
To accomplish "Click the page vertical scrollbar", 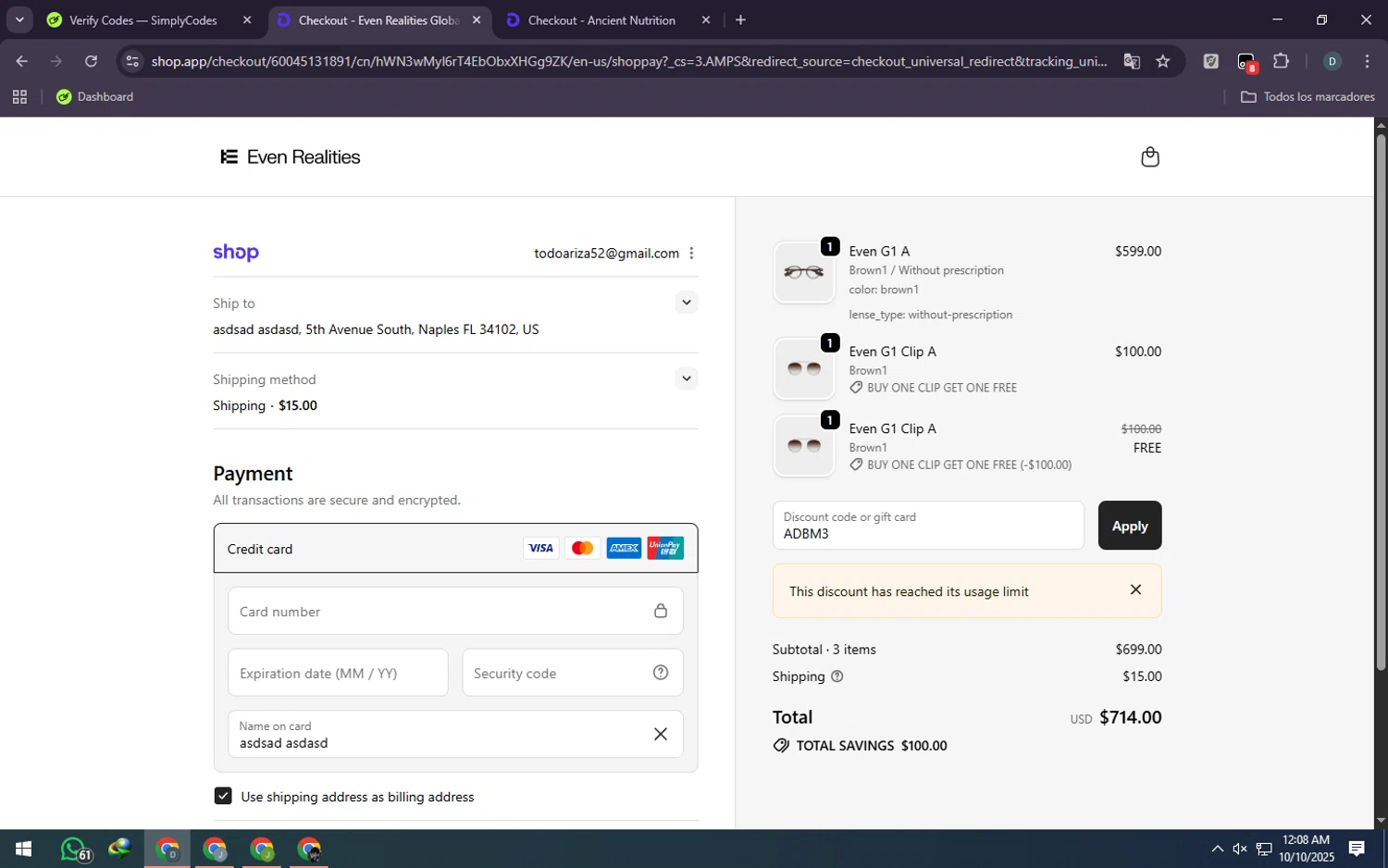I will click(x=1381, y=403).
